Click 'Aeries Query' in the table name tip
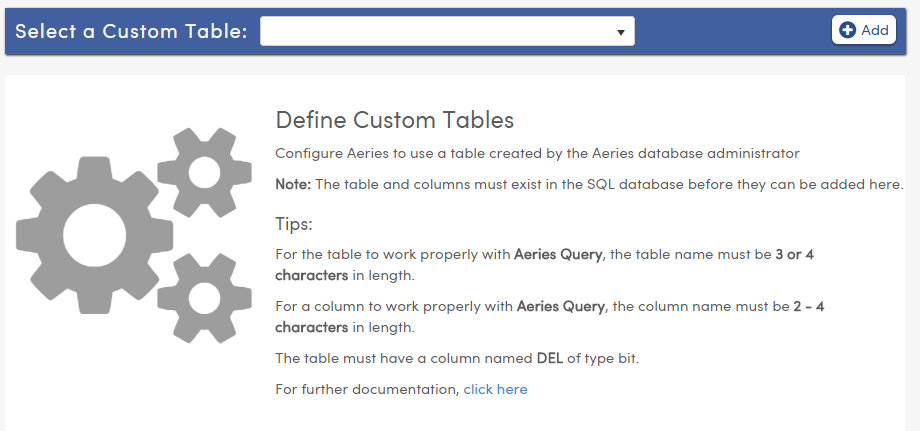Screen dimensions: 920x431 (x=557, y=254)
